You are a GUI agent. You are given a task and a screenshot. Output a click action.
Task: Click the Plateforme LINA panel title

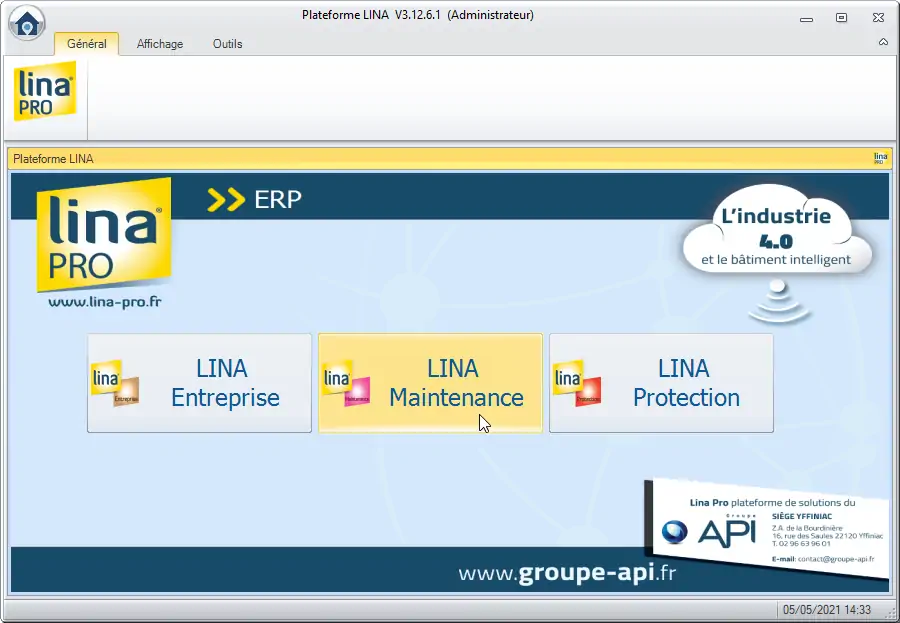pos(53,159)
